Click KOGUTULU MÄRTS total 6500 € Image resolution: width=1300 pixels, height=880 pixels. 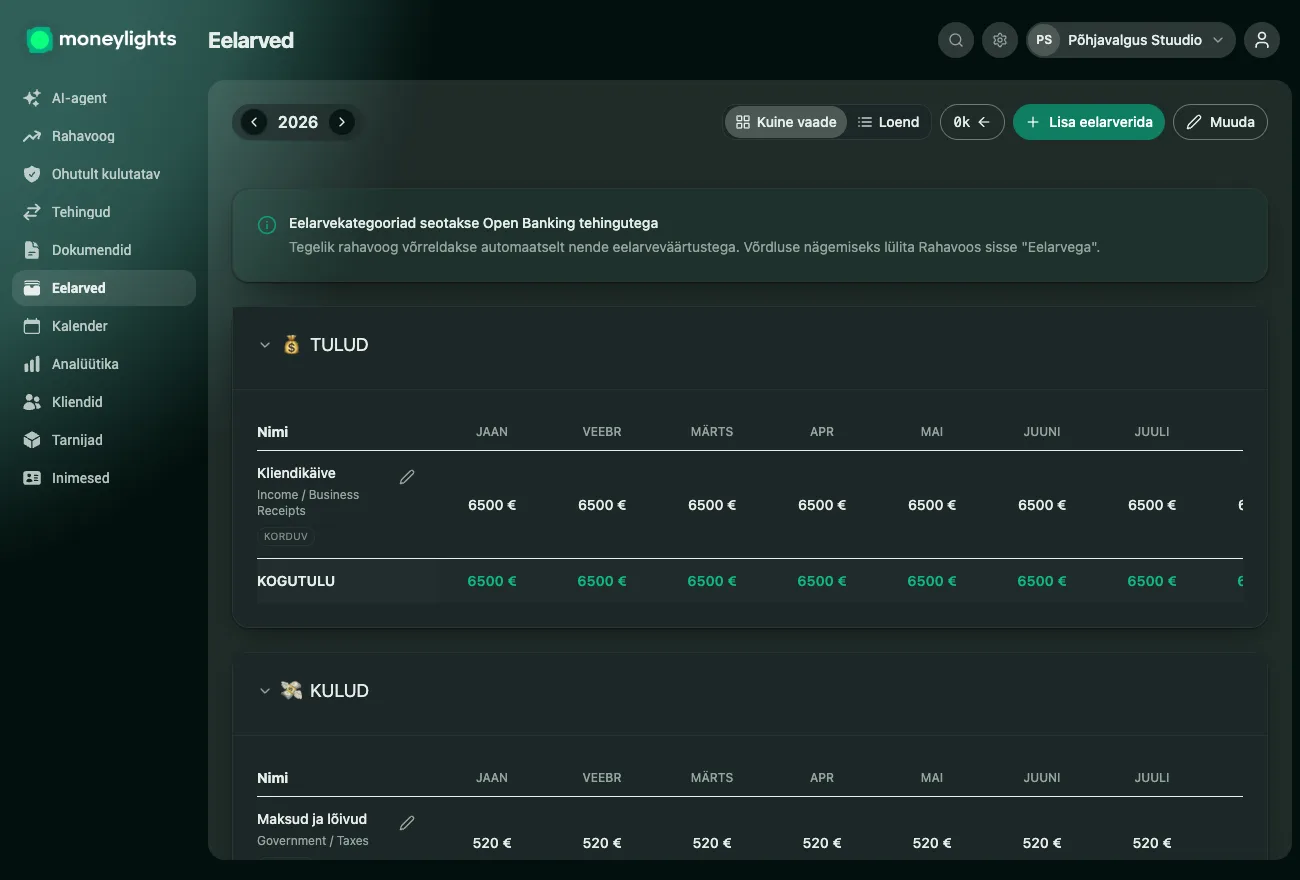[712, 581]
